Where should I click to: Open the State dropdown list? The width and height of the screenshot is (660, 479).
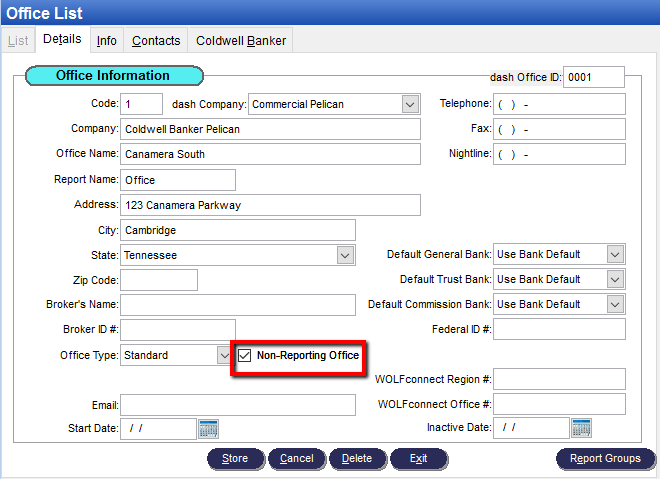tap(345, 255)
